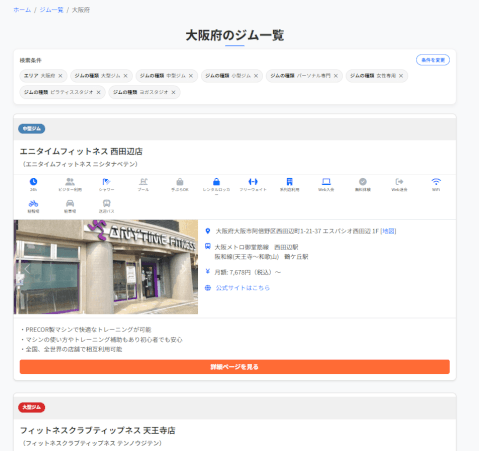The height and width of the screenshot is (451, 479).
Task: Remove the エリア 大阪府 filter chip
Action: click(x=60, y=76)
